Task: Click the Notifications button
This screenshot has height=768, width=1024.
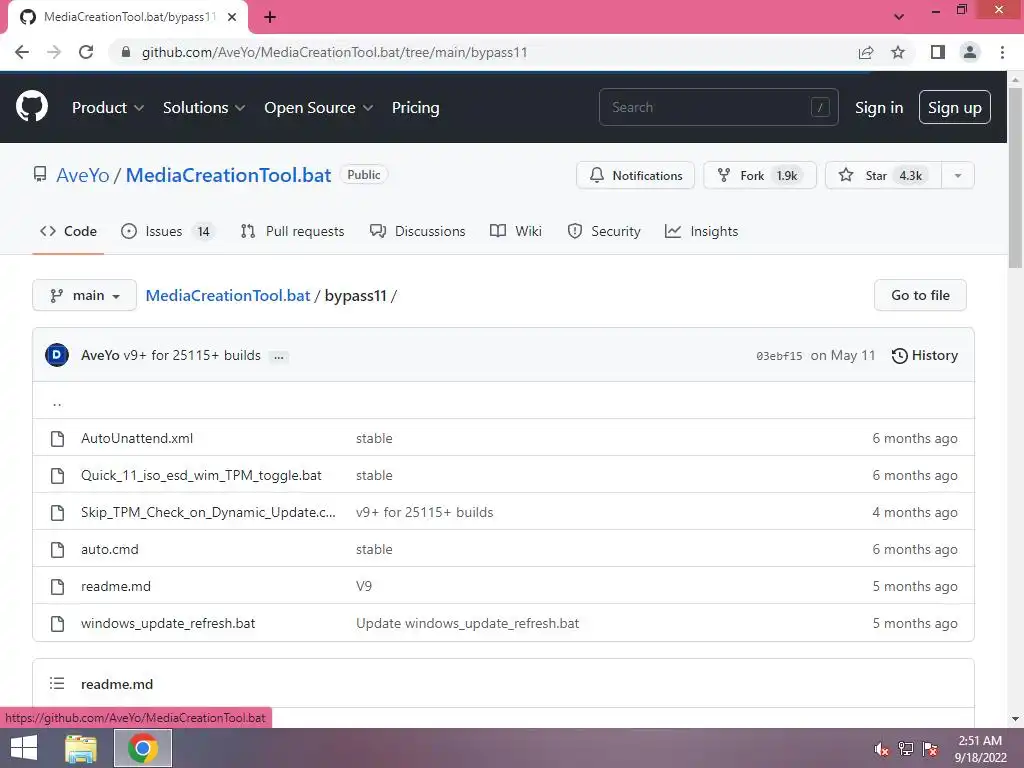Action: [635, 175]
